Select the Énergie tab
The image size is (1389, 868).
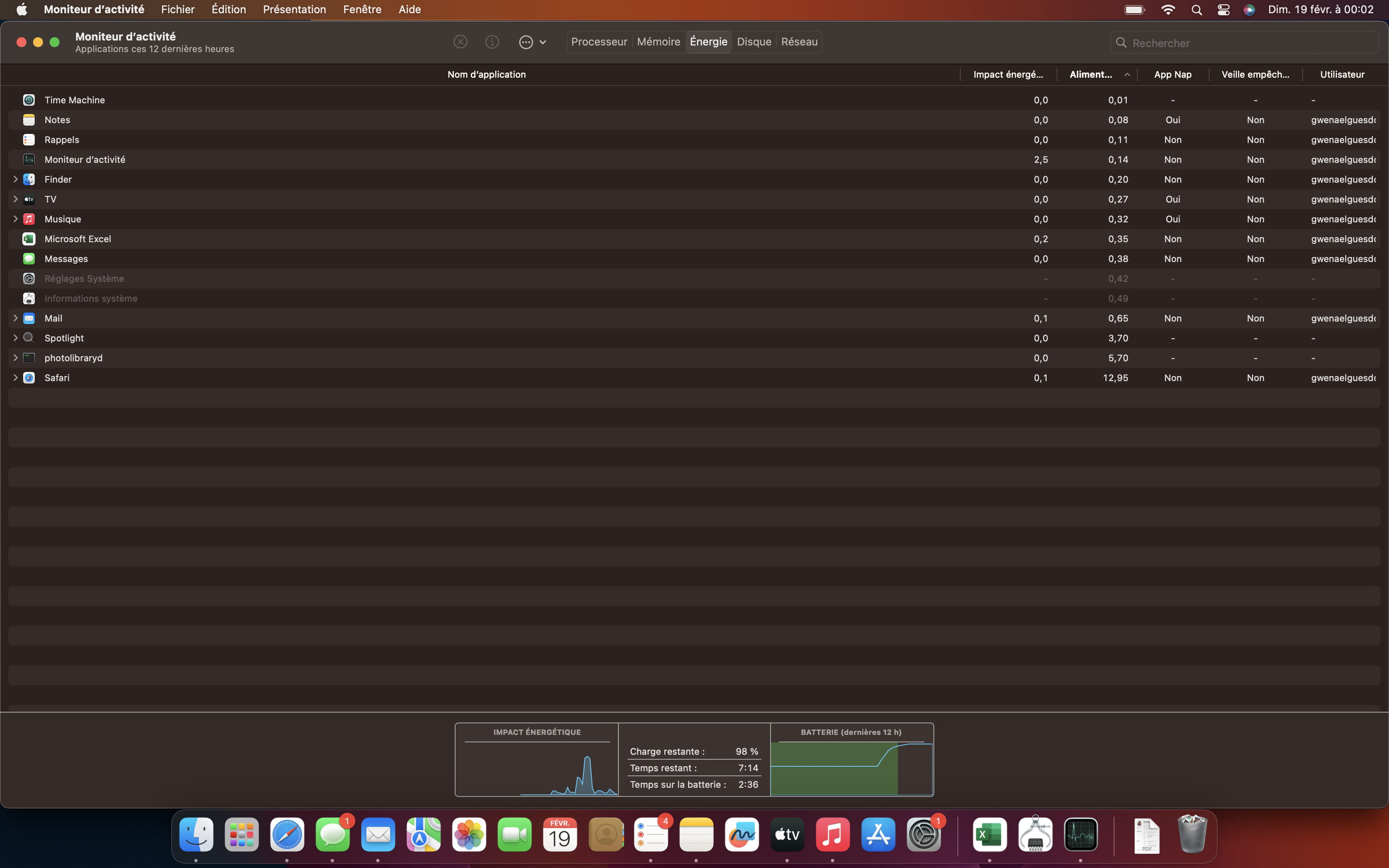coord(708,42)
